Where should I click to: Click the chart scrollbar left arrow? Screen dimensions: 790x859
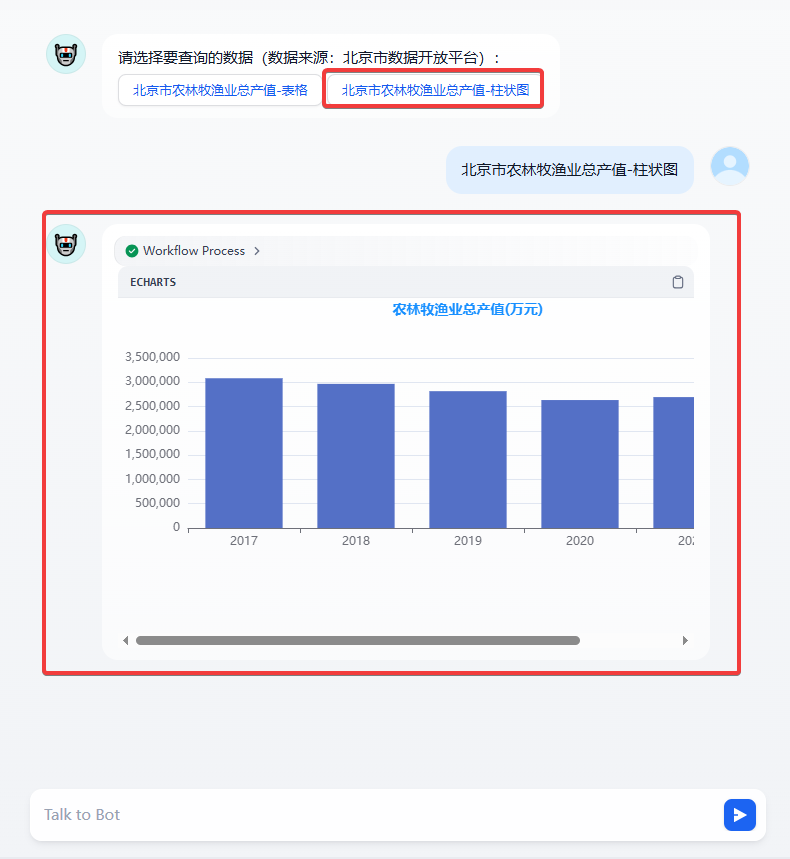click(x=125, y=640)
